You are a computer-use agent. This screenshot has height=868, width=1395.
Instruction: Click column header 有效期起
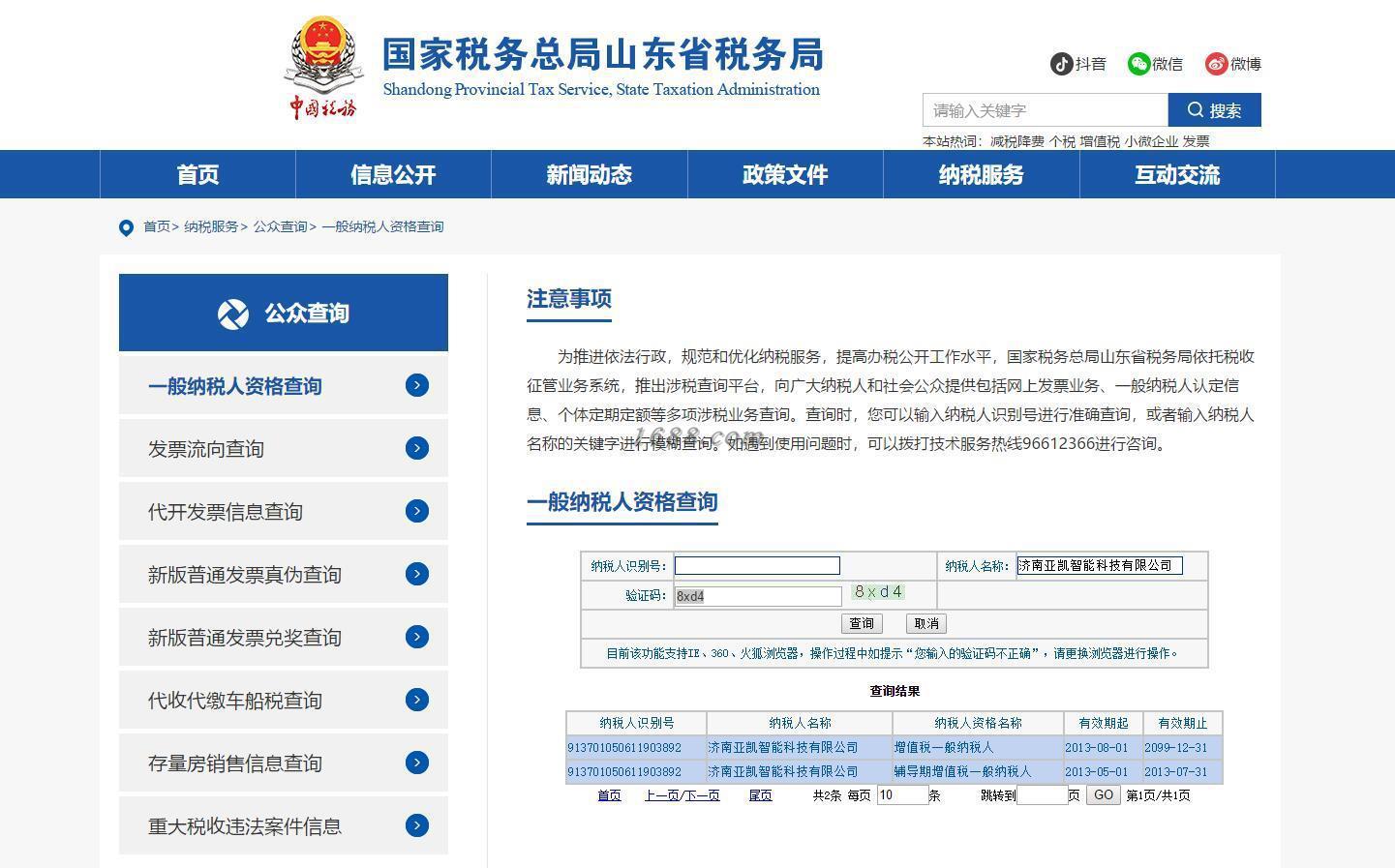click(x=1104, y=723)
